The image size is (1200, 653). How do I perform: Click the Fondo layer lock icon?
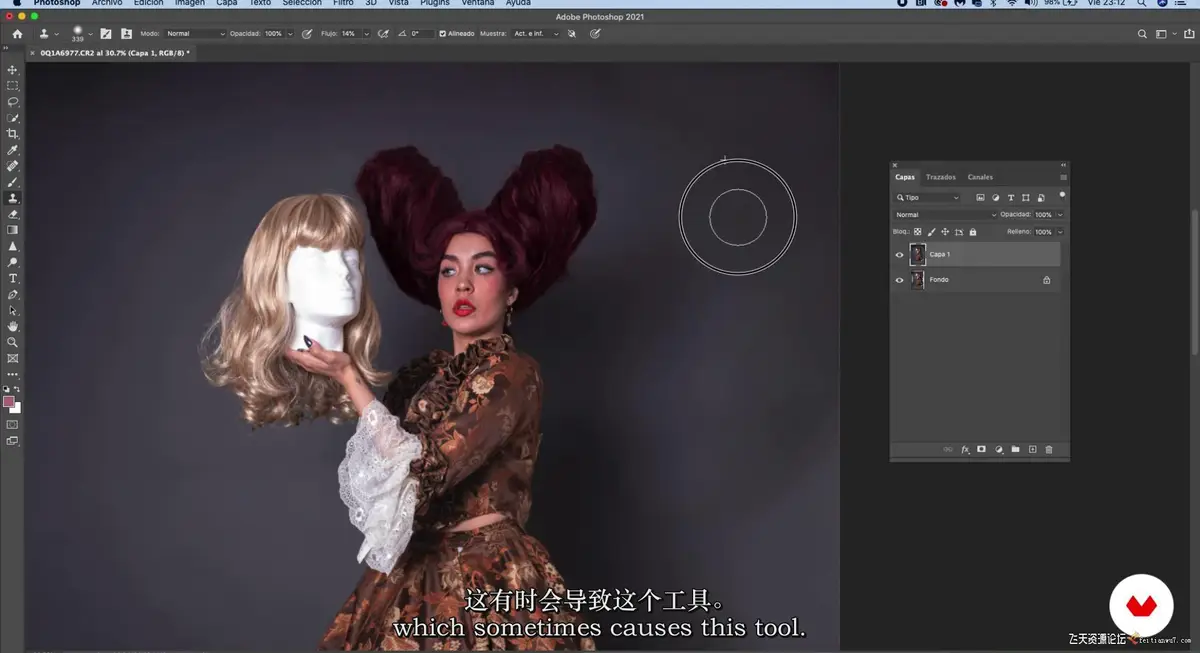(x=1047, y=280)
